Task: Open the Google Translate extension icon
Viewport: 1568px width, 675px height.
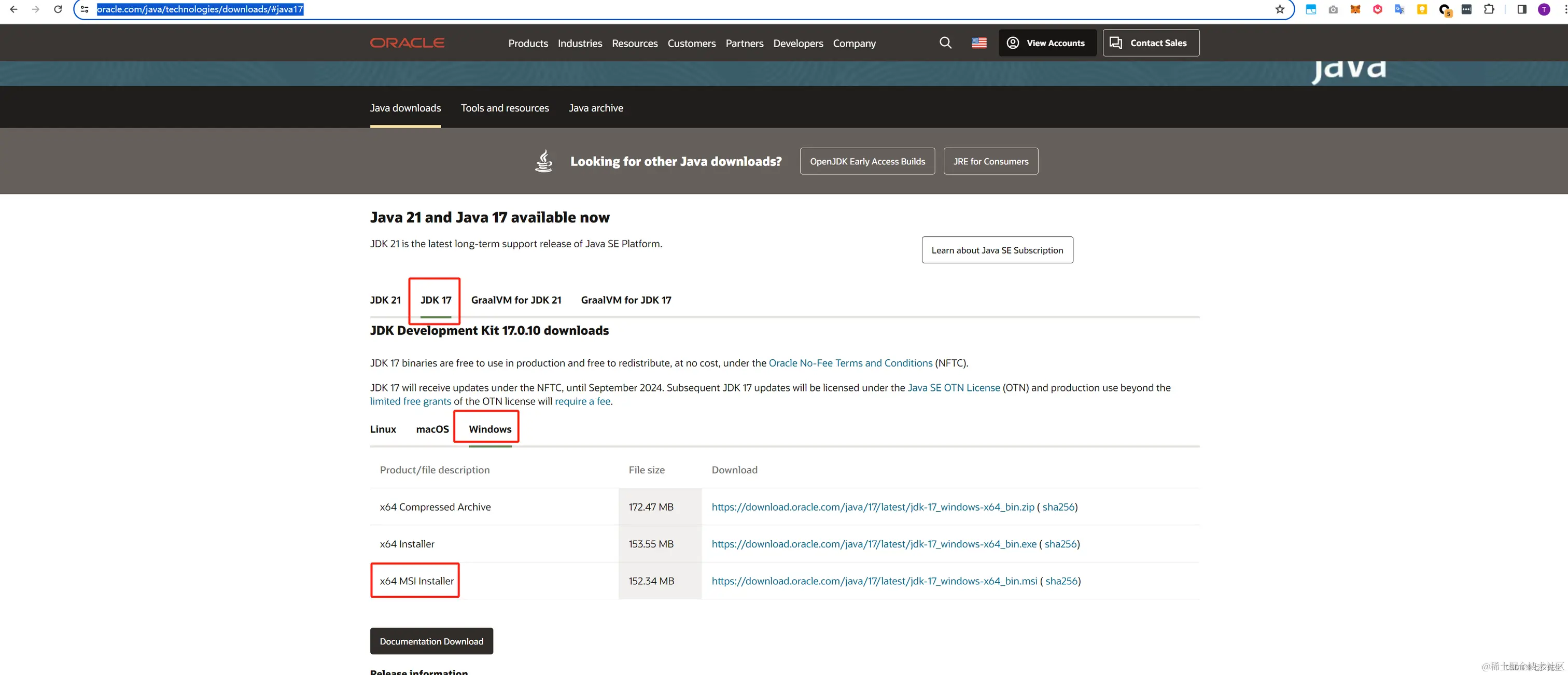Action: (x=1399, y=9)
